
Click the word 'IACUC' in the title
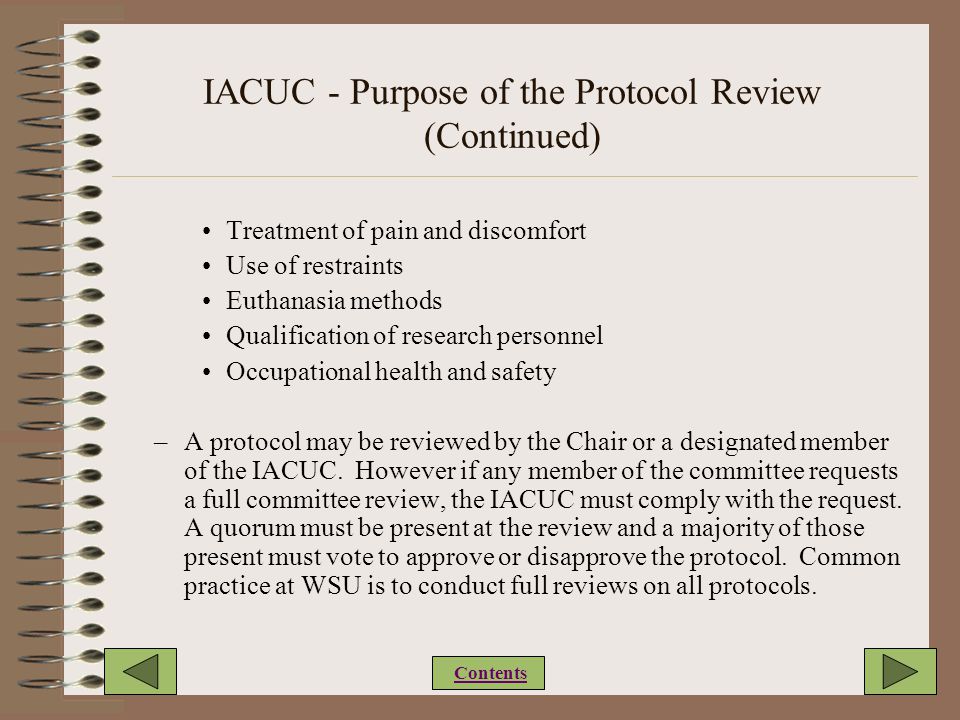[x=258, y=92]
